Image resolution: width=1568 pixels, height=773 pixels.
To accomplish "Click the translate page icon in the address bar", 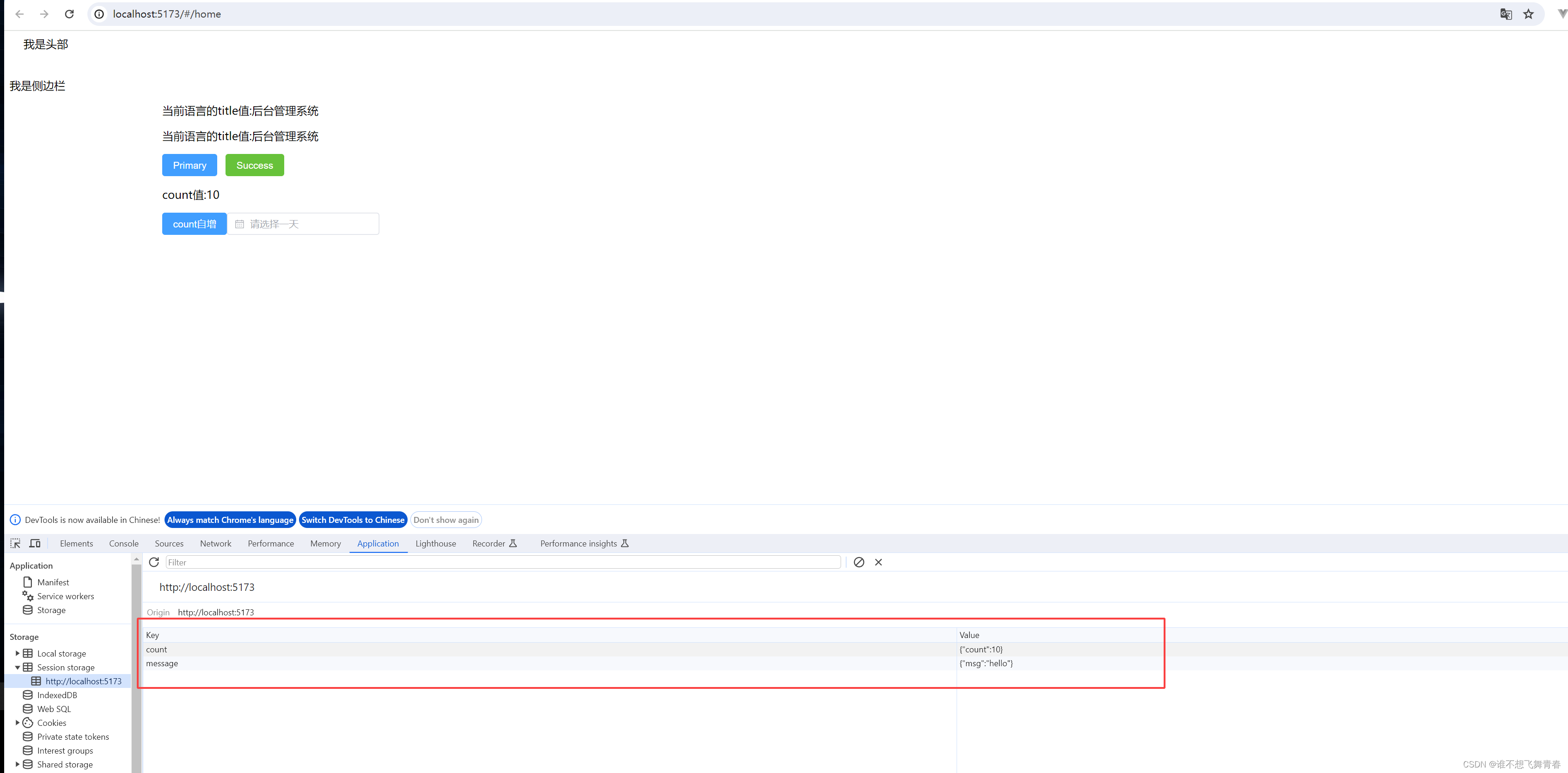I will coord(1505,14).
